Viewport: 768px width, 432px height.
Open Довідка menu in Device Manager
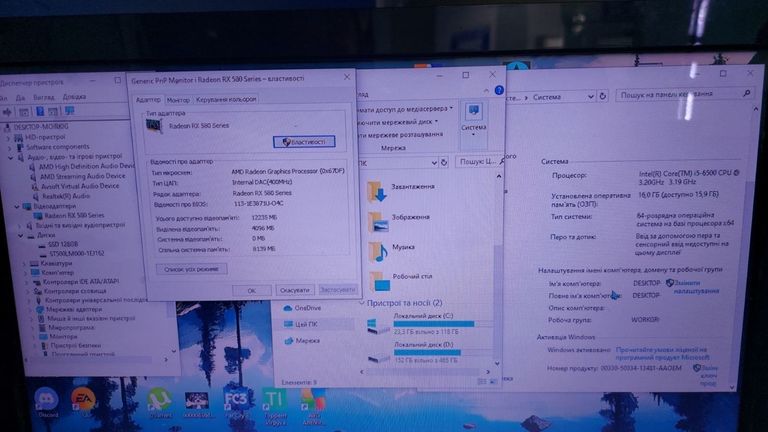pyautogui.click(x=74, y=96)
